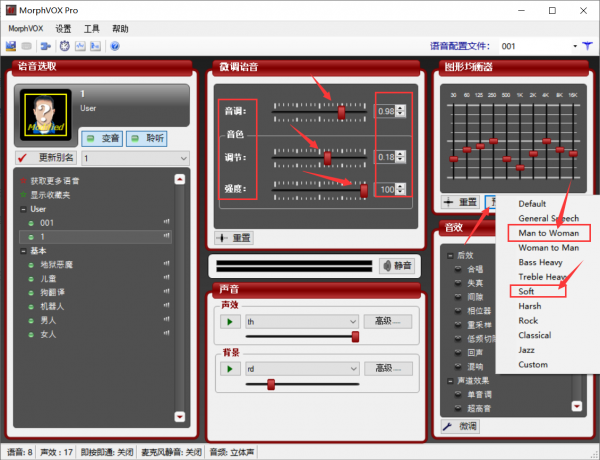Image resolution: width=600 pixels, height=460 pixels.
Task: Choose Default equalizer preset
Action: click(532, 204)
